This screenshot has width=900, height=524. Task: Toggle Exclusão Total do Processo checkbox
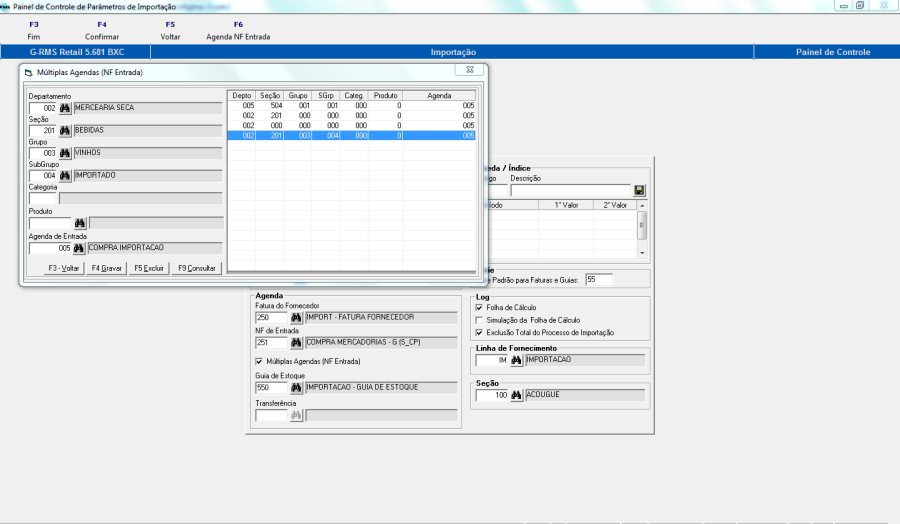pyautogui.click(x=479, y=333)
